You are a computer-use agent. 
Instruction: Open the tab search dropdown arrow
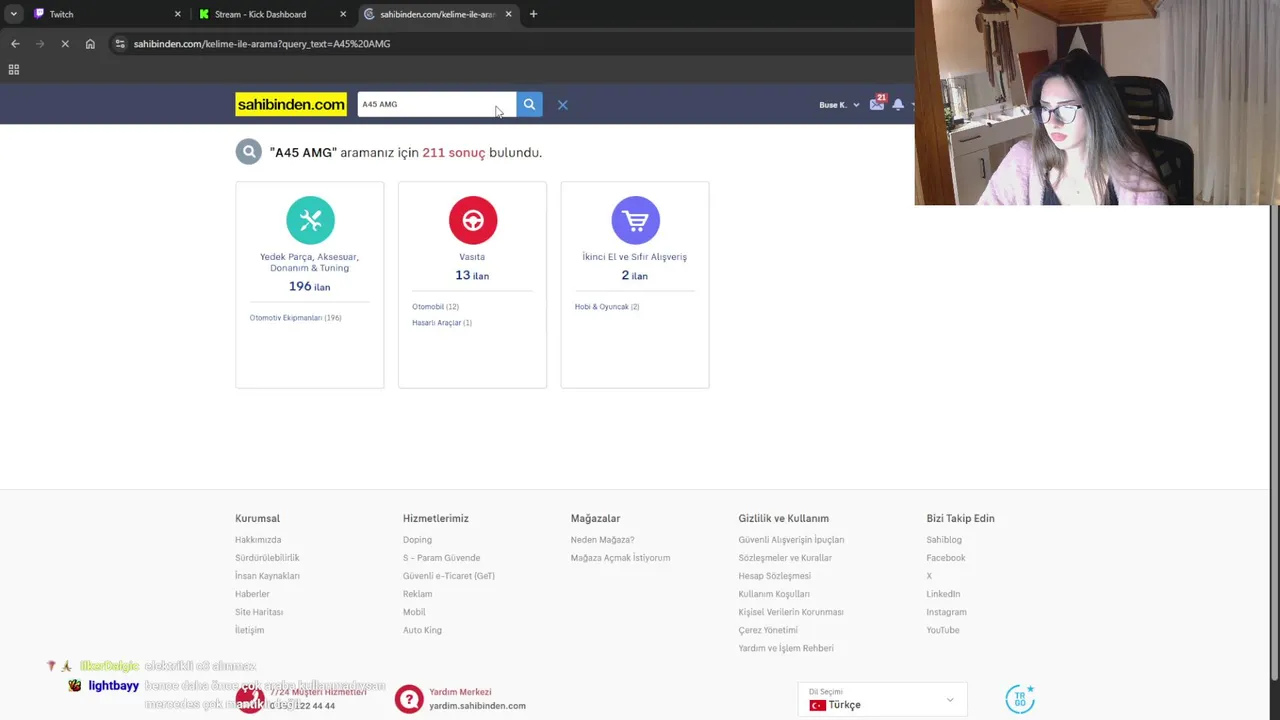coord(13,14)
